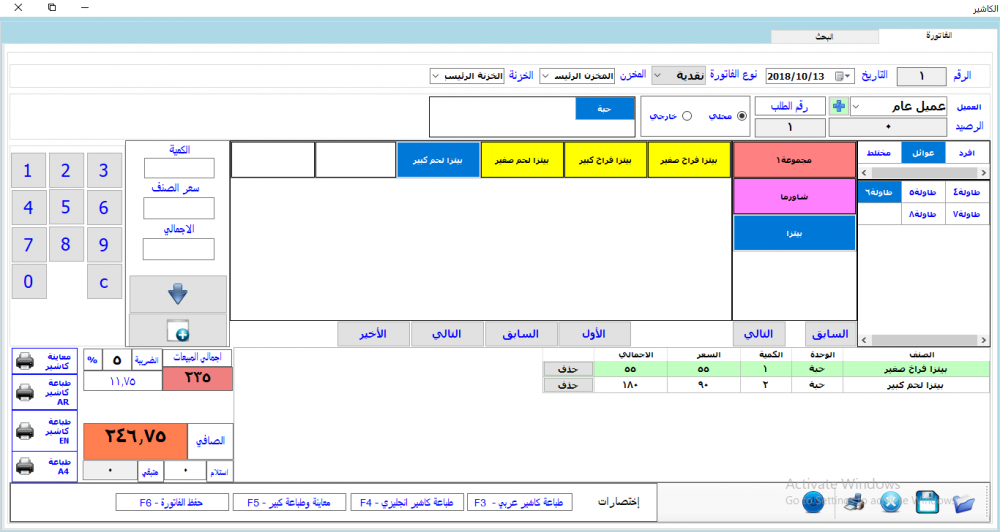The width and height of the screenshot is (1000, 532).
Task: Click into the الاجمالي total field
Action: [x=179, y=249]
